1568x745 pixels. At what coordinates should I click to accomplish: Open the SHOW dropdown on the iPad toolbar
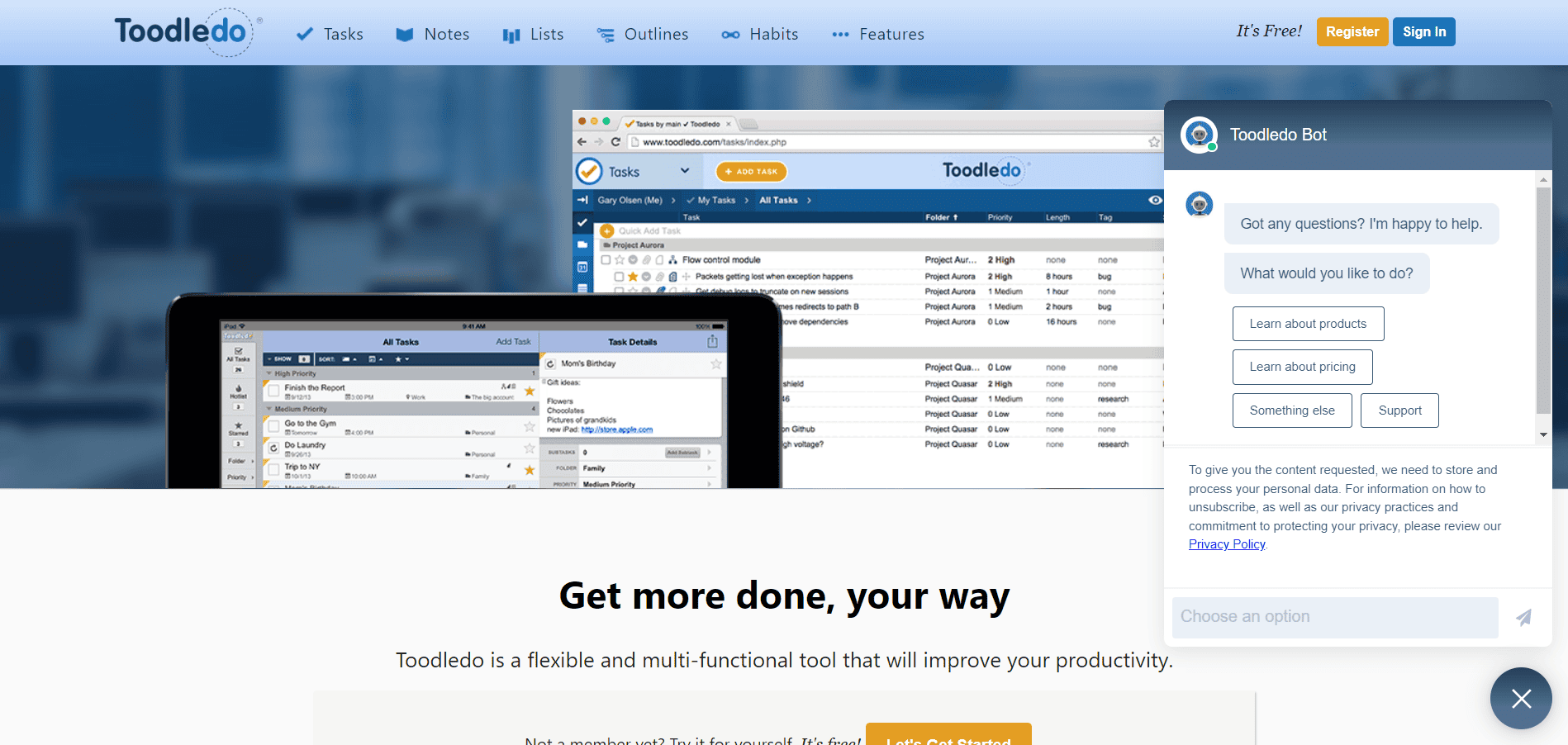[287, 359]
